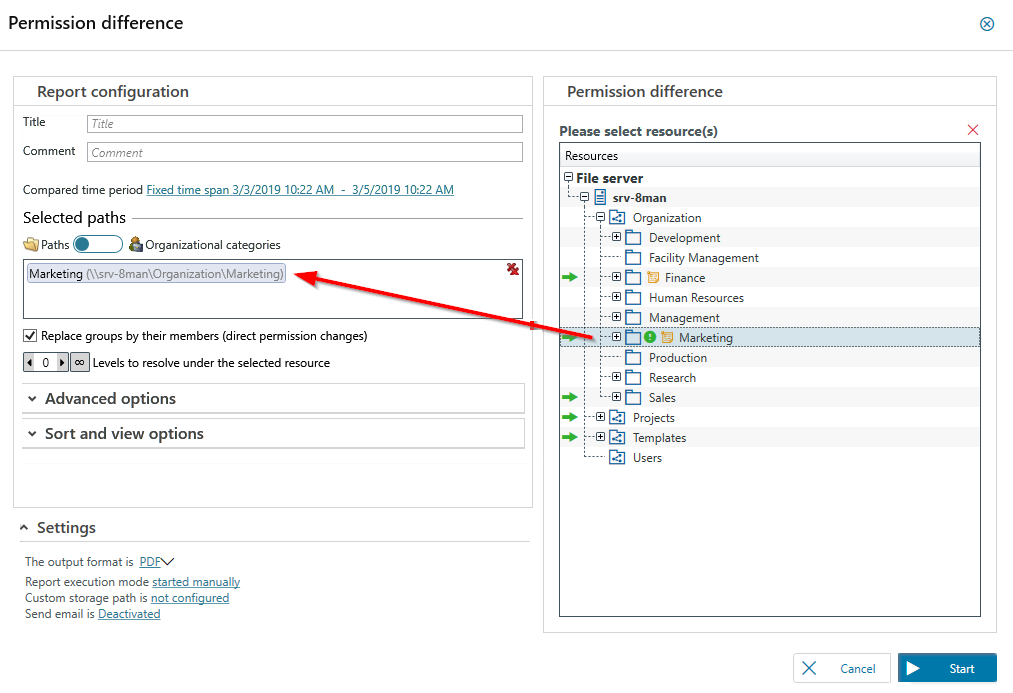Toggle the Paths / Organizational categories switch
This screenshot has height=693, width=1013.
click(x=98, y=245)
